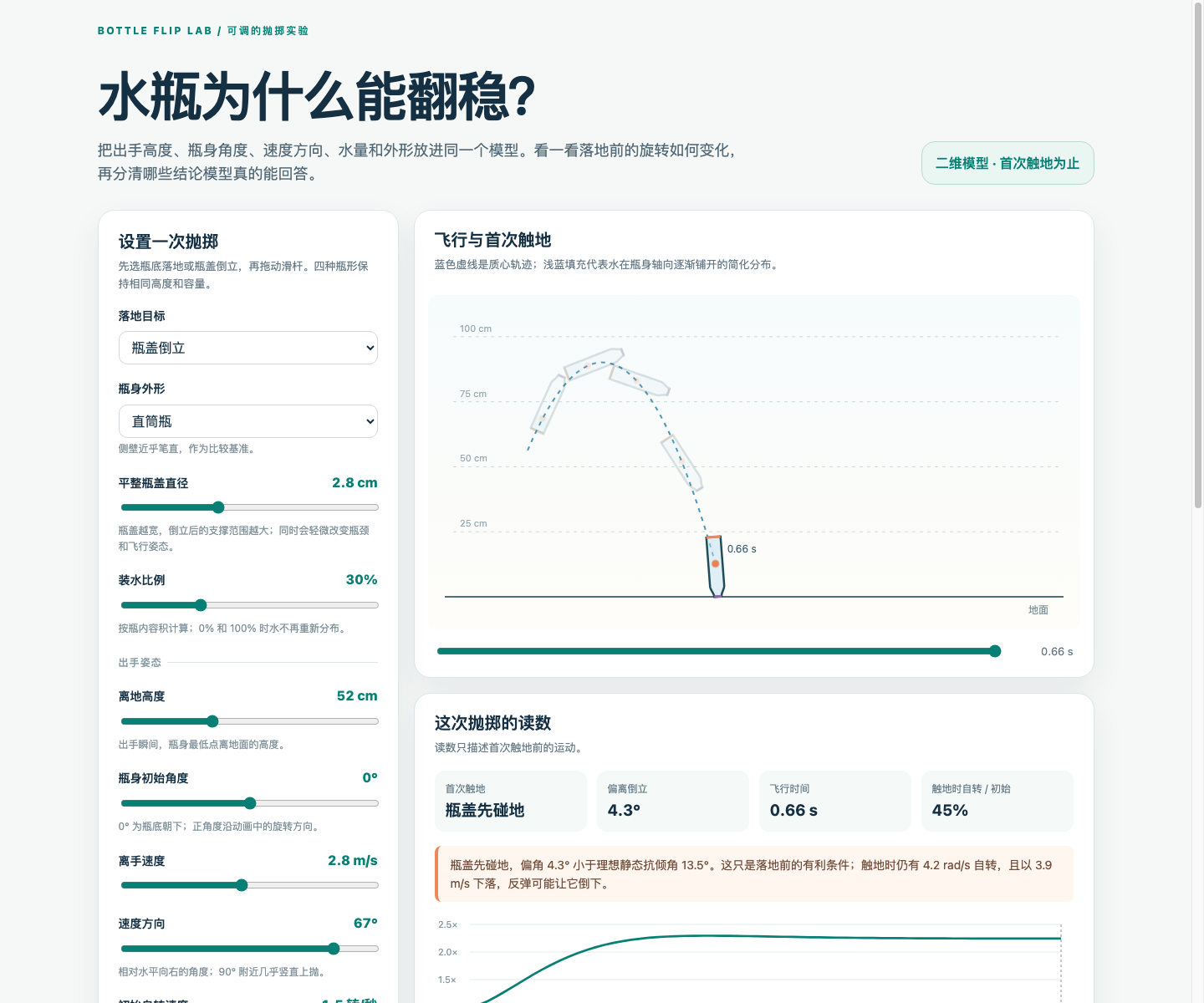This screenshot has height=1003, width=1204.
Task: Click the 0° initial angle value
Action: click(370, 777)
